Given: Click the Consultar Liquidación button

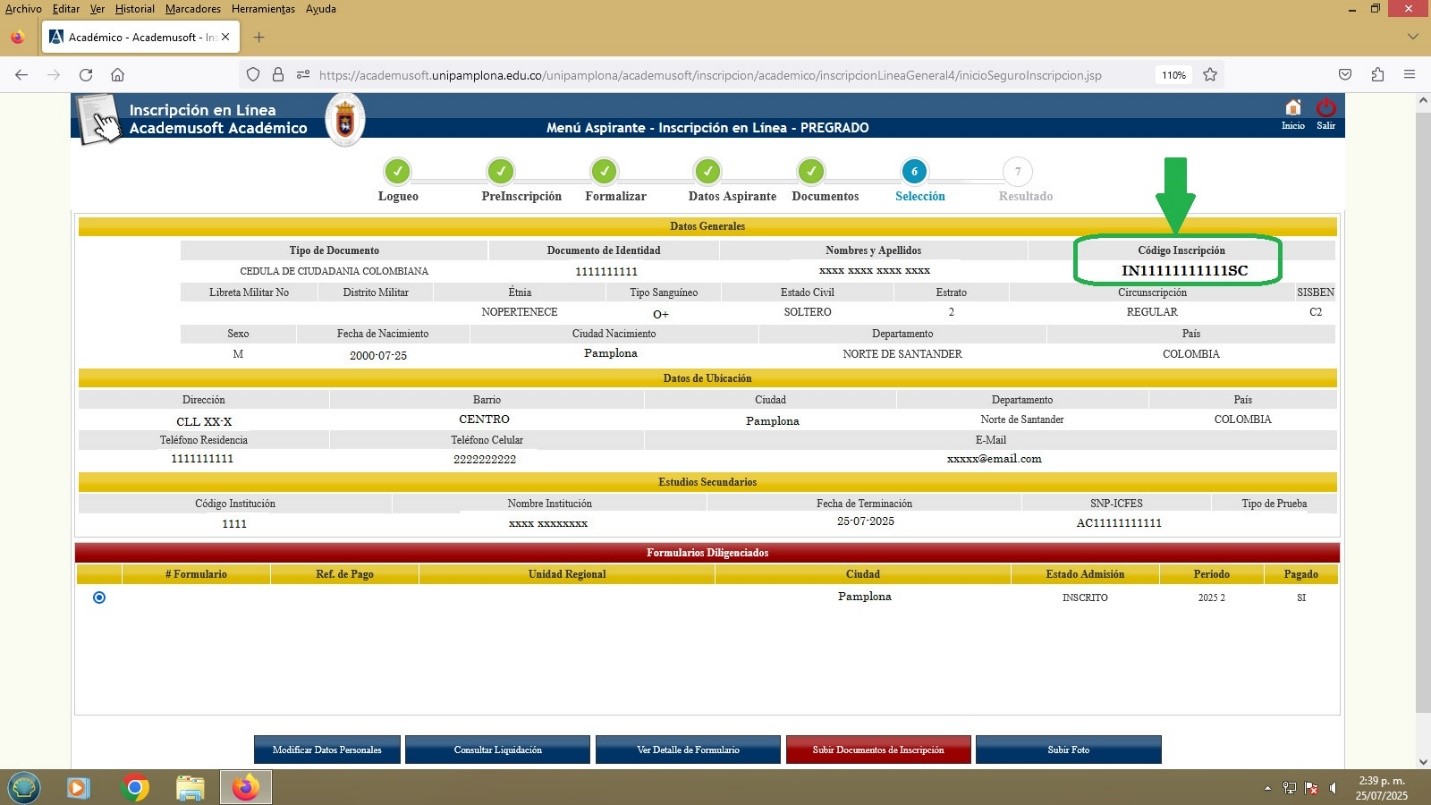Looking at the screenshot, I should coord(497,750).
